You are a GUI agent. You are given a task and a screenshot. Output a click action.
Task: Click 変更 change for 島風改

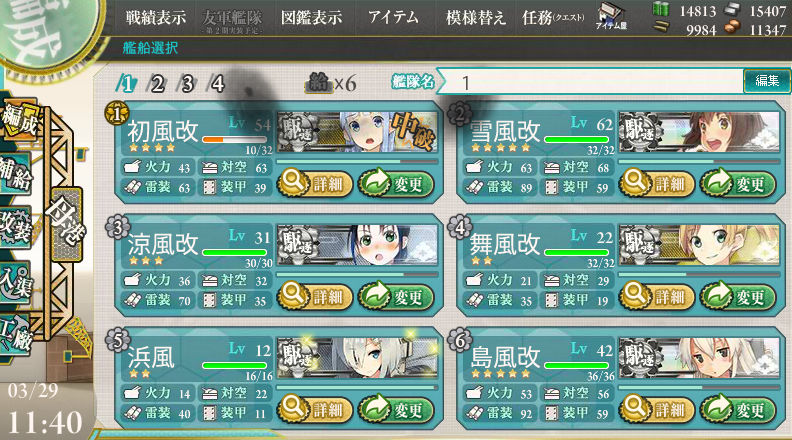(738, 410)
